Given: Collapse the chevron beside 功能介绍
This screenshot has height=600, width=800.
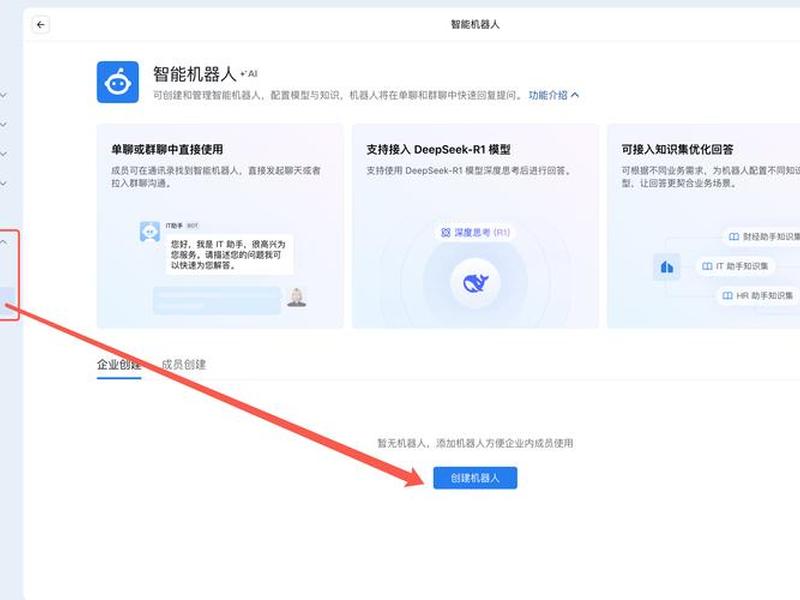Looking at the screenshot, I should pos(575,95).
